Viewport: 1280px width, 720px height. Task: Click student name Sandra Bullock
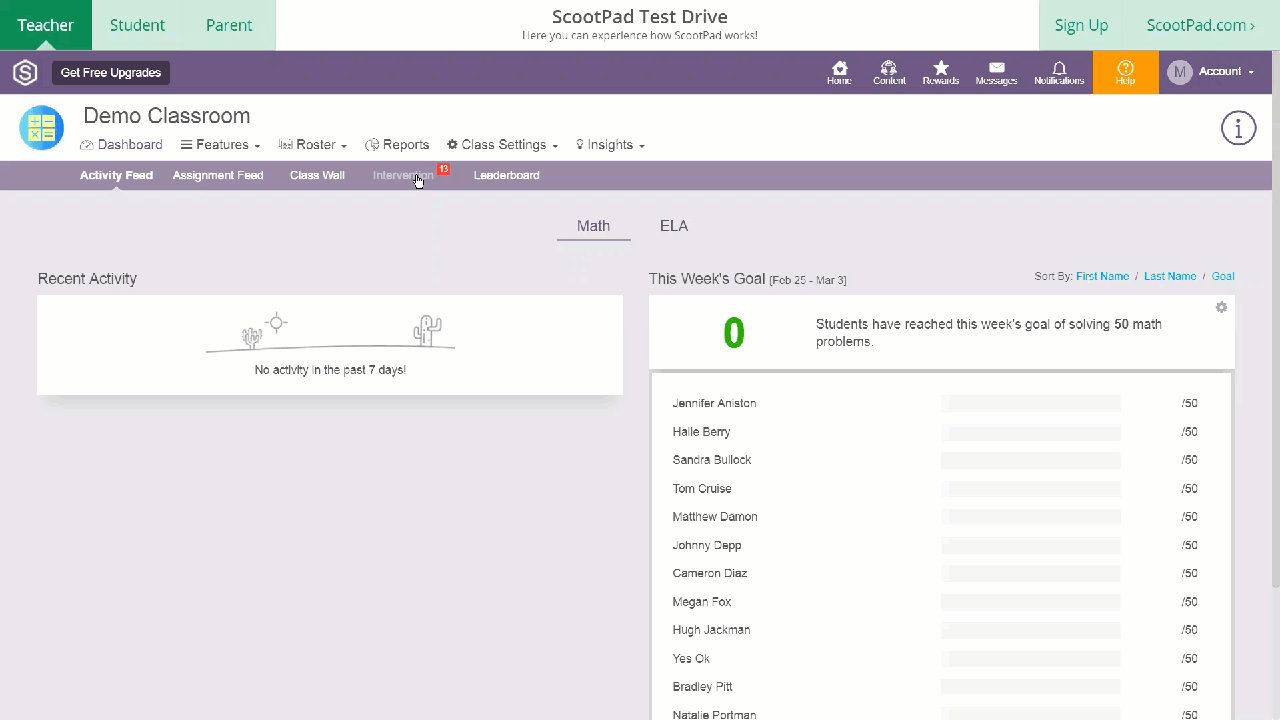click(712, 460)
